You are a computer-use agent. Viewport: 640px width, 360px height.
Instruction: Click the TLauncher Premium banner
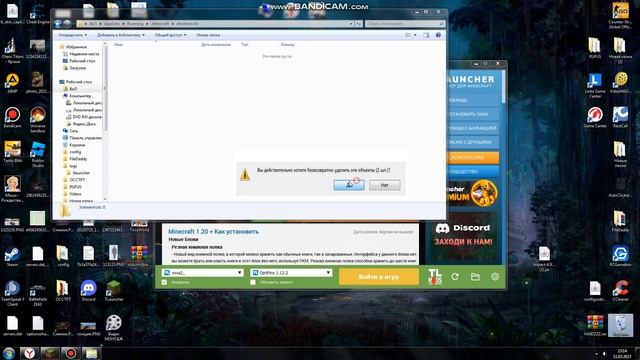[473, 193]
